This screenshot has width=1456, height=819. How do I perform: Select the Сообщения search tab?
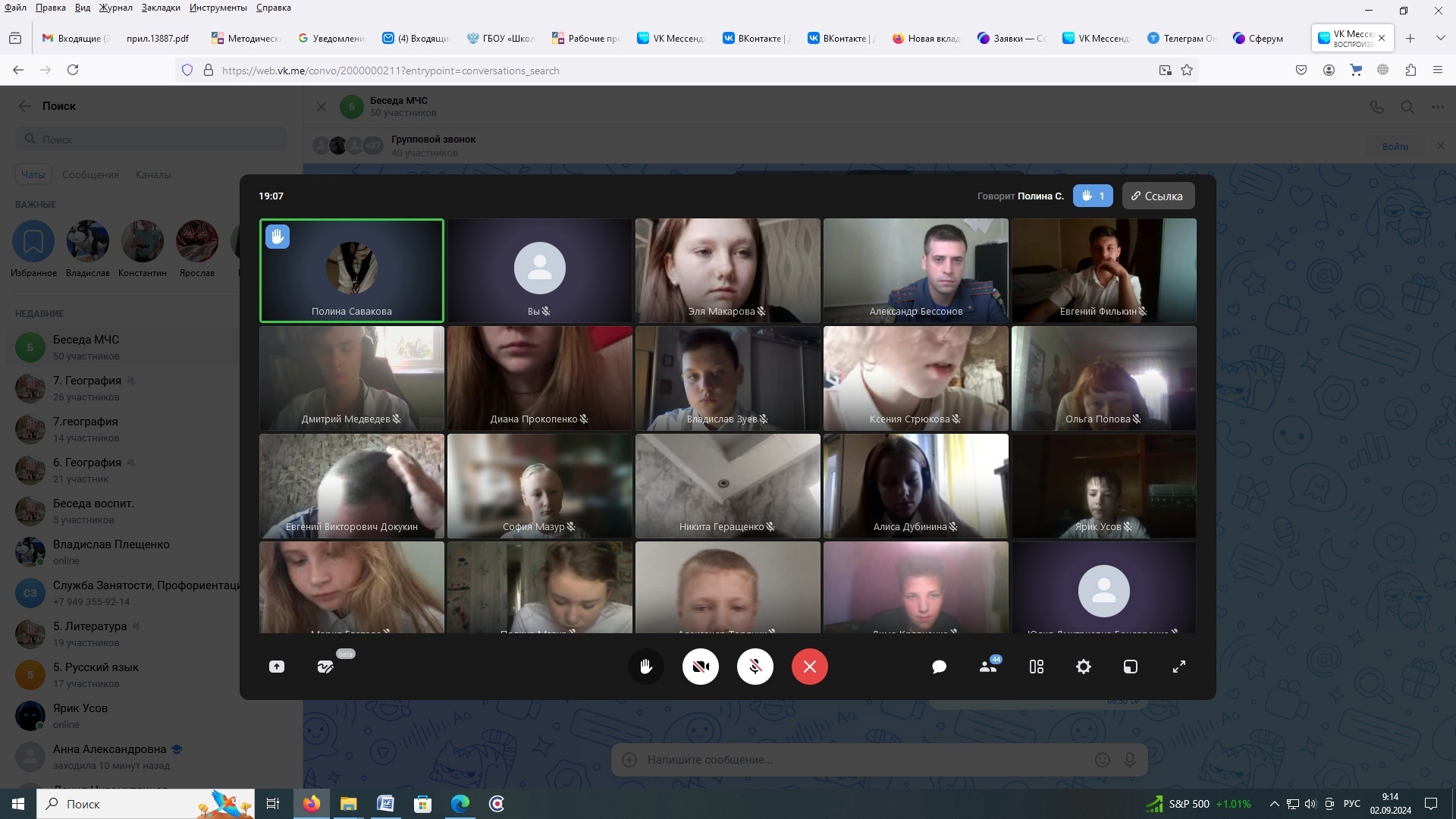coord(90,174)
